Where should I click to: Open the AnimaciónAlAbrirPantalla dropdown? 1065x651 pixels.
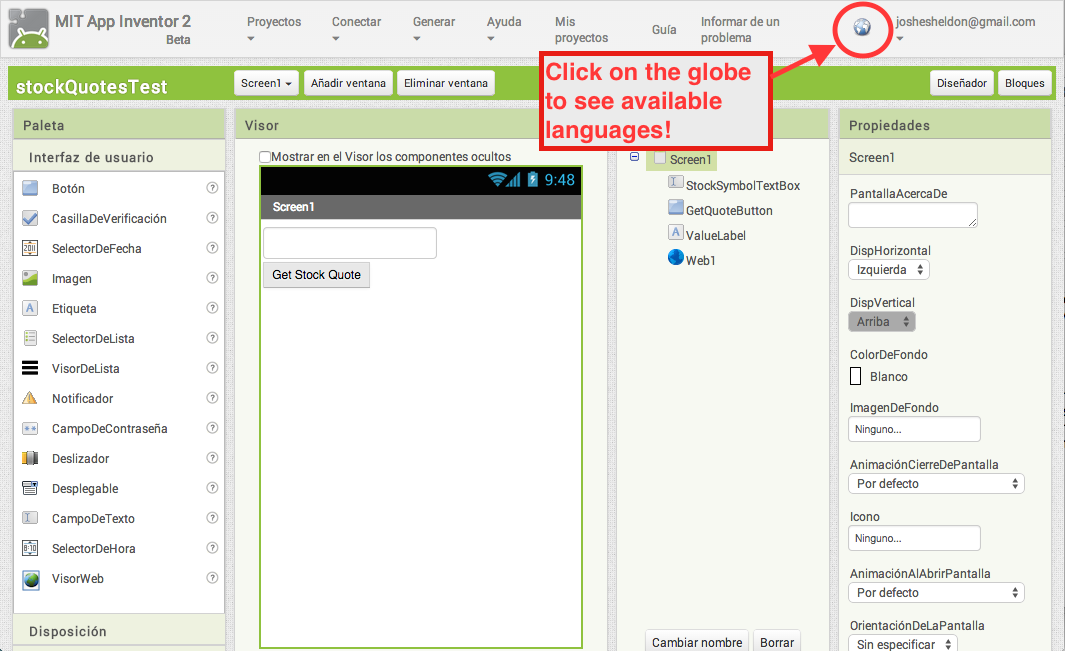936,593
